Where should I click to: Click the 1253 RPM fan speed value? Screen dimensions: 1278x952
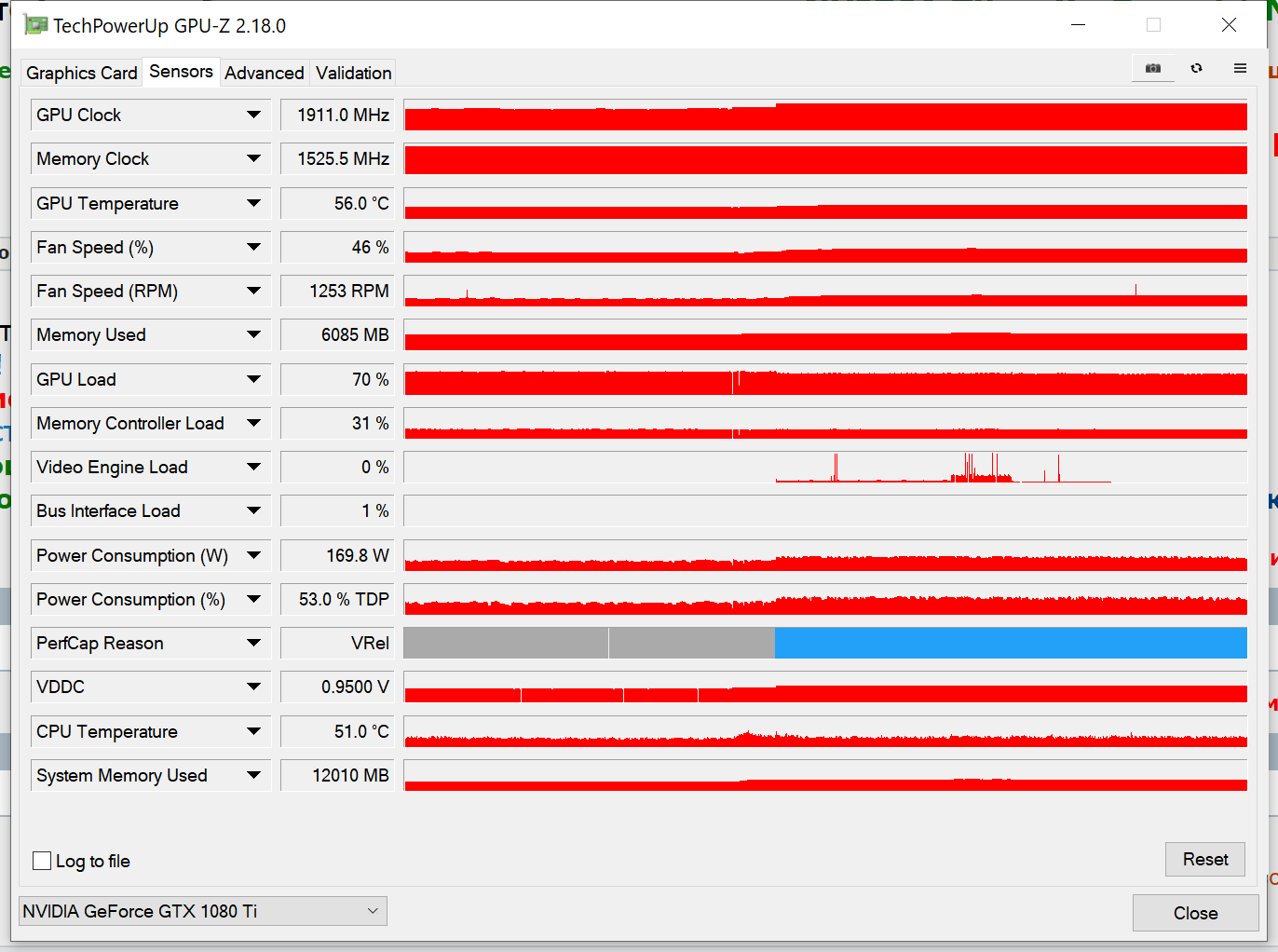(x=337, y=291)
